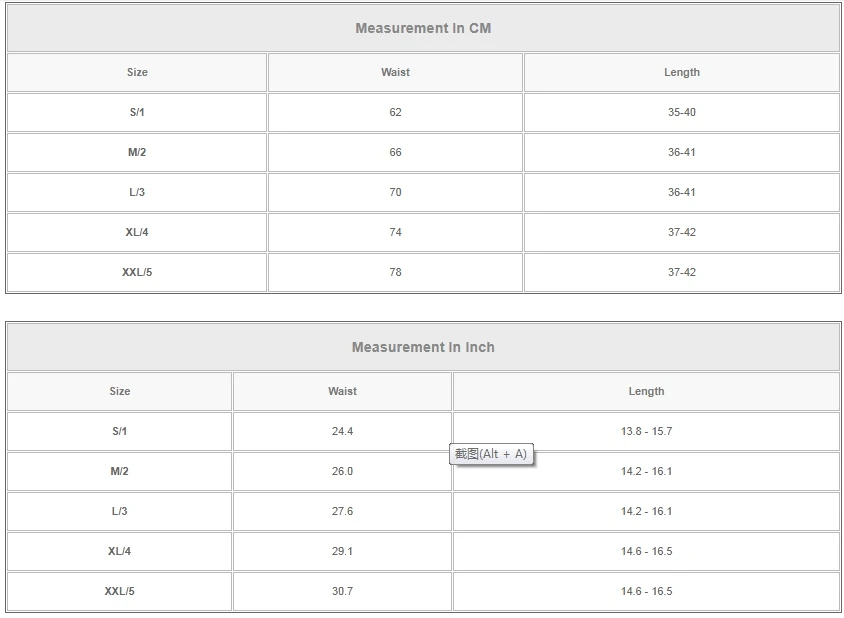Select the XL/4 size cell in the CM table
This screenshot has height=618, width=844.
[x=137, y=232]
